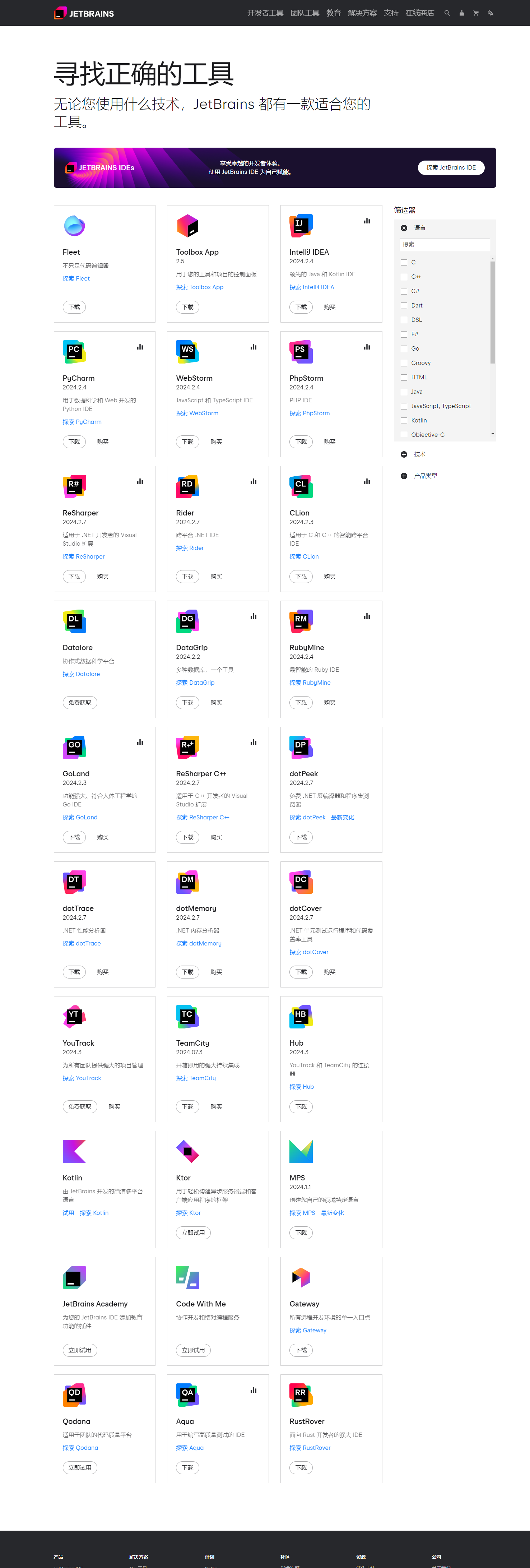
Task: Click the RubyMine RM icon
Action: [x=301, y=621]
